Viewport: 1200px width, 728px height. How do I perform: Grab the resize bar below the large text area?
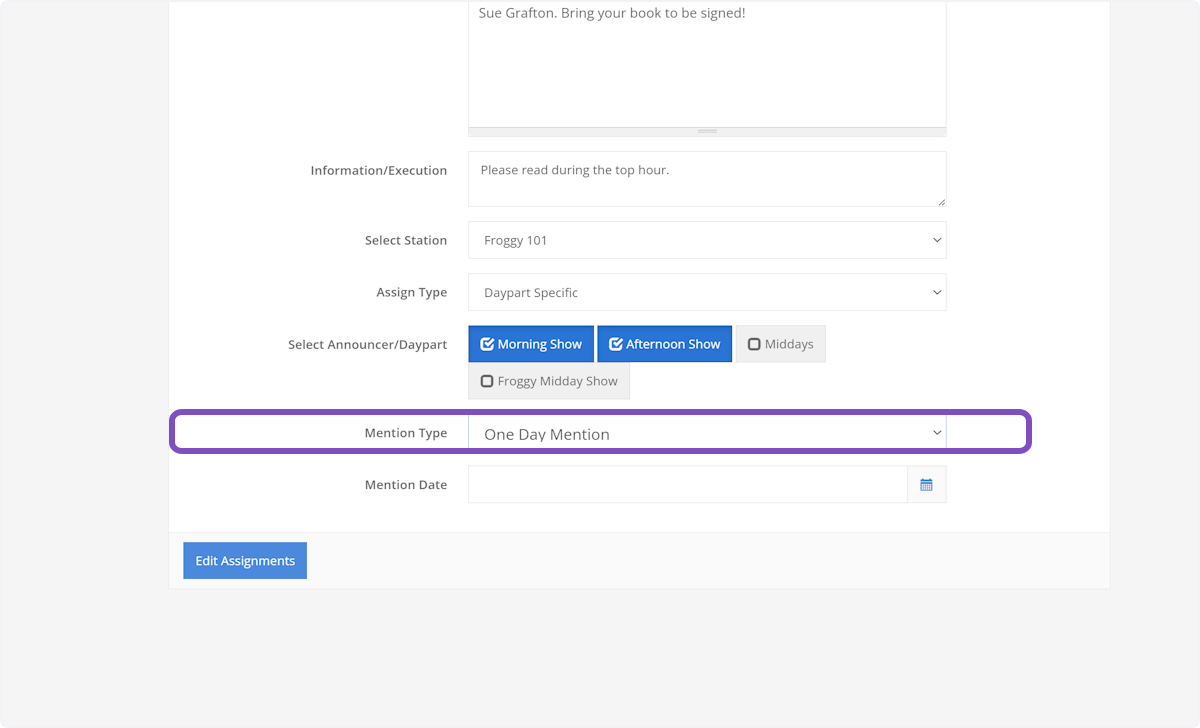click(x=707, y=131)
